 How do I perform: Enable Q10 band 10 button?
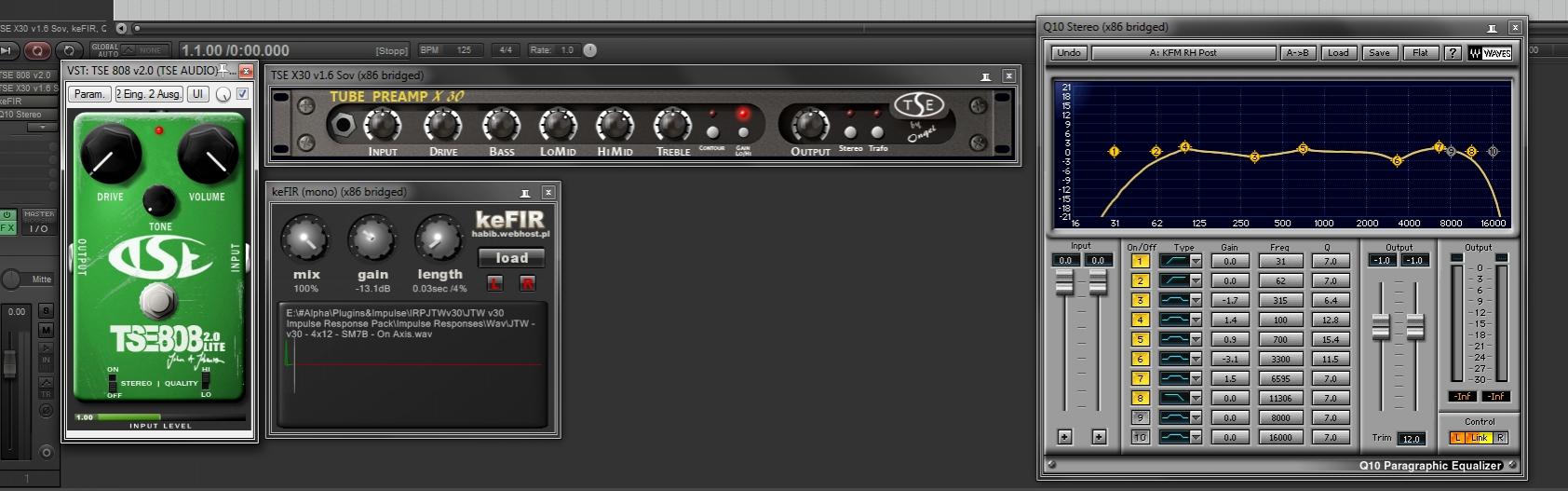[1140, 437]
